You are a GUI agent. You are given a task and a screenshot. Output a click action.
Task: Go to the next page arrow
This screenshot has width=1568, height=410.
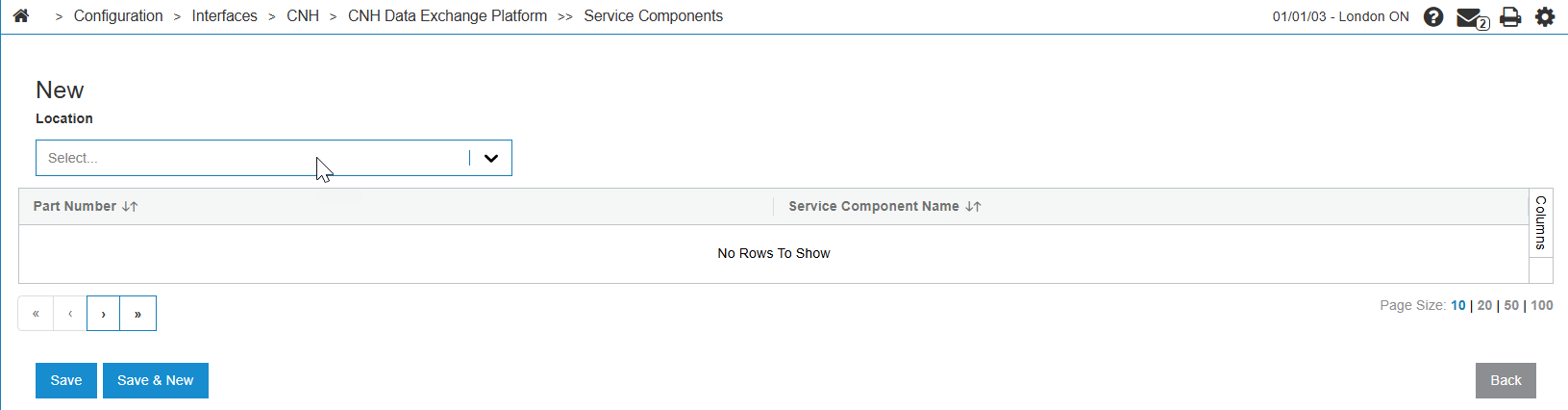point(104,313)
